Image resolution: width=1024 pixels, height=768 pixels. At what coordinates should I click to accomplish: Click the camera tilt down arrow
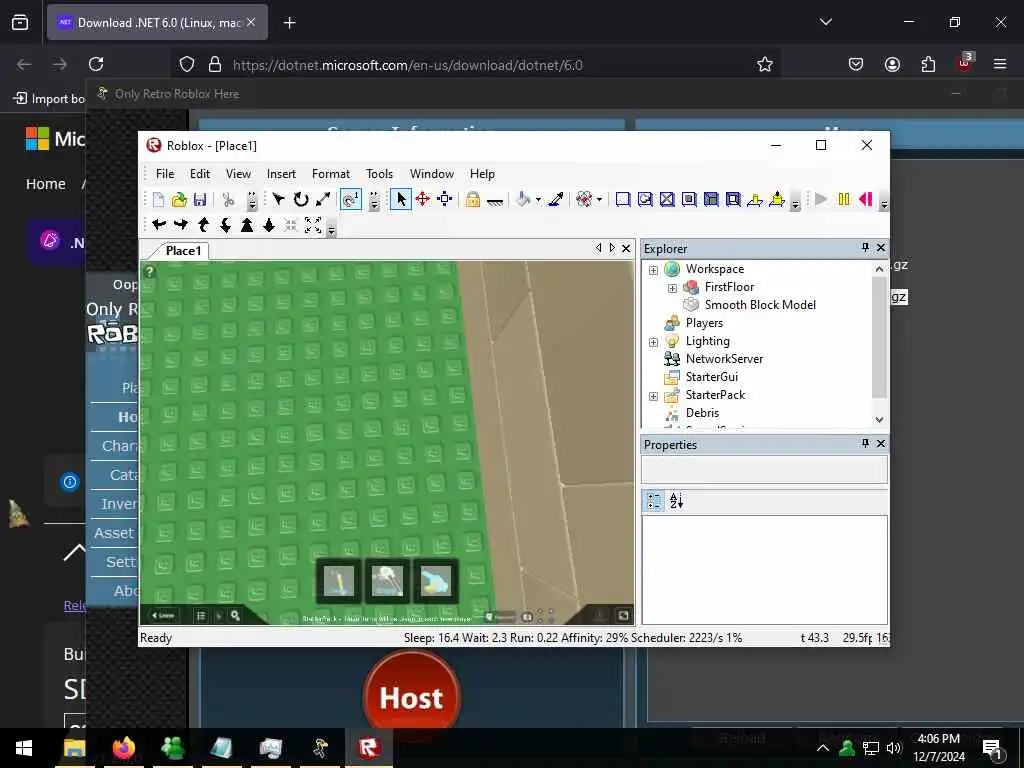[x=225, y=225]
